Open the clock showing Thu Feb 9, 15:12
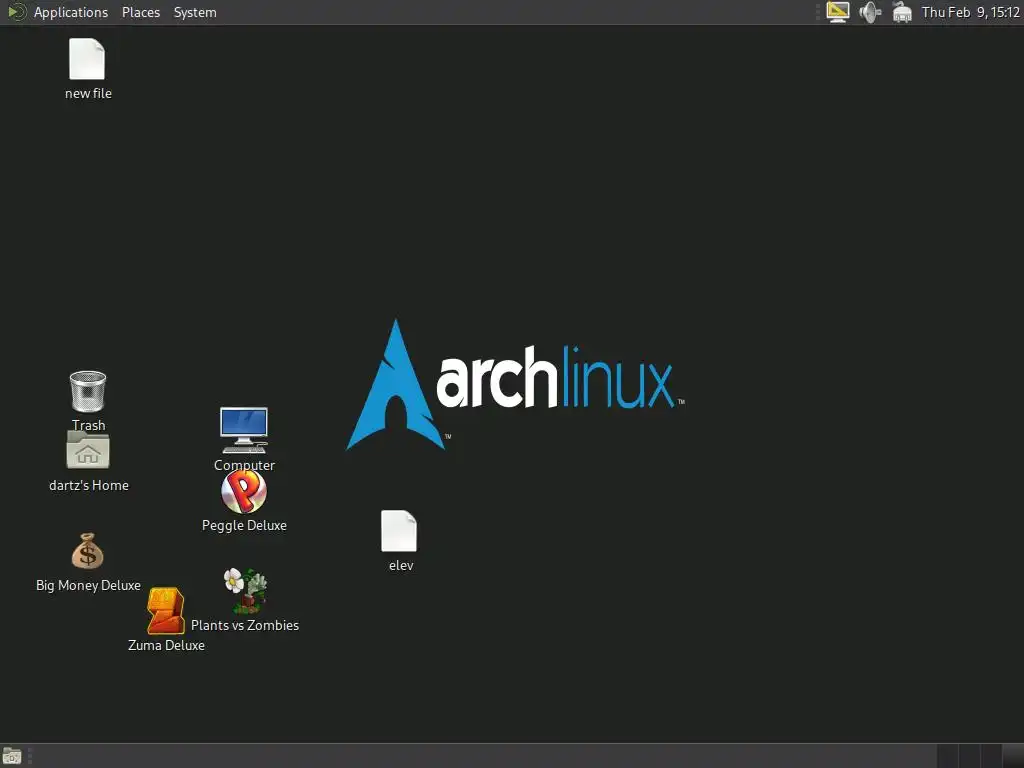Viewport: 1024px width, 768px height. [970, 12]
